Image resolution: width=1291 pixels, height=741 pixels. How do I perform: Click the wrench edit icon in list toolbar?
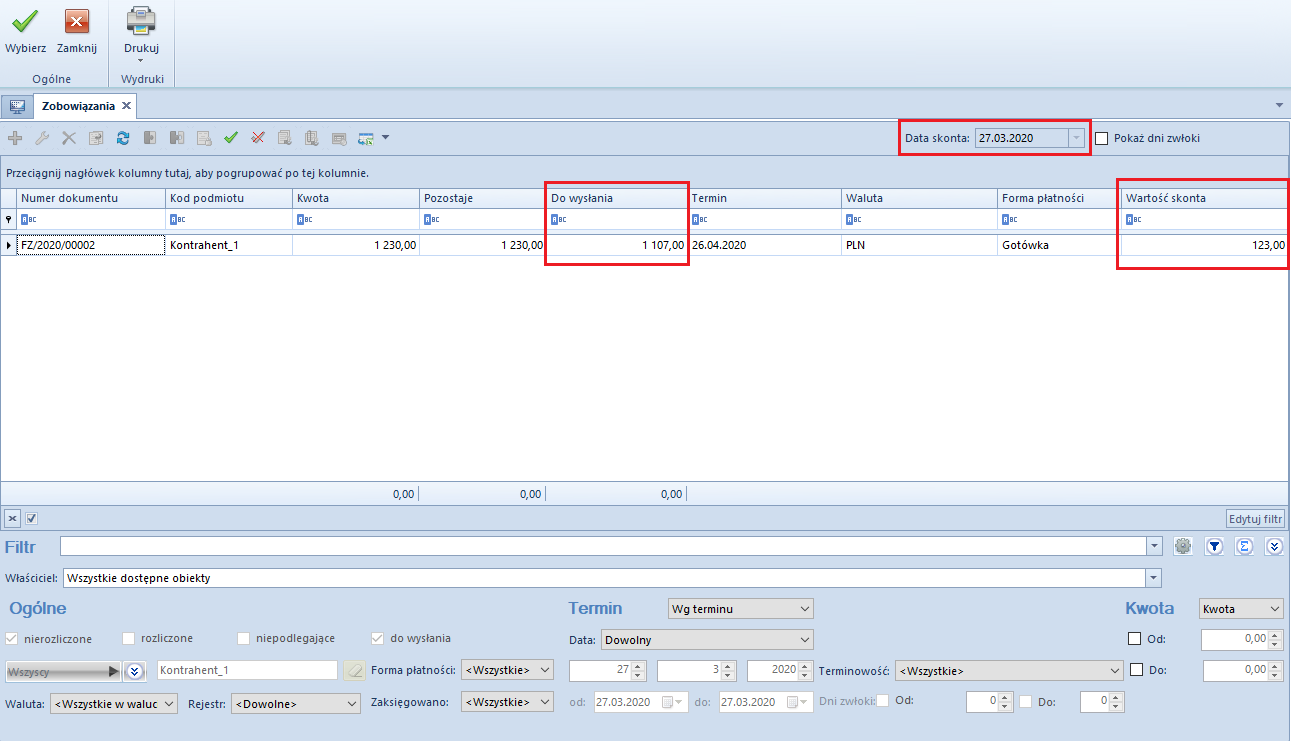[42, 138]
